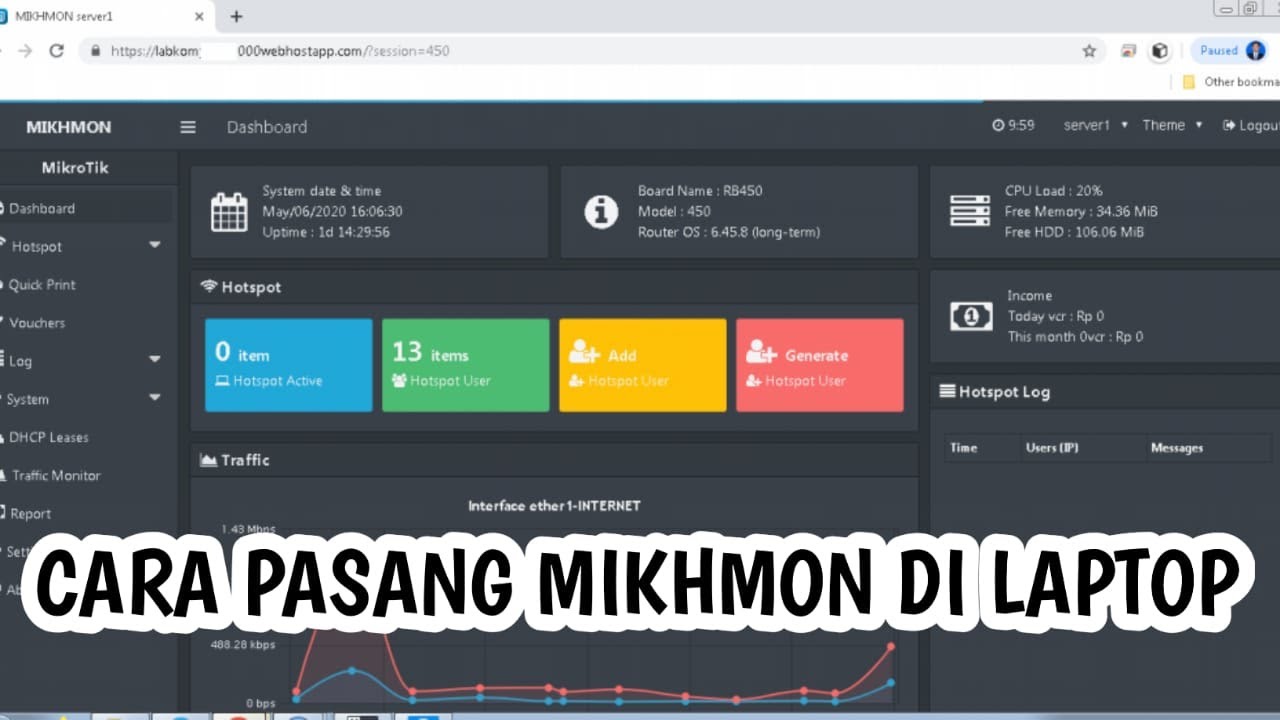Screen dimensions: 1280x720
Task: Open a new browser tab
Action: click(236, 16)
